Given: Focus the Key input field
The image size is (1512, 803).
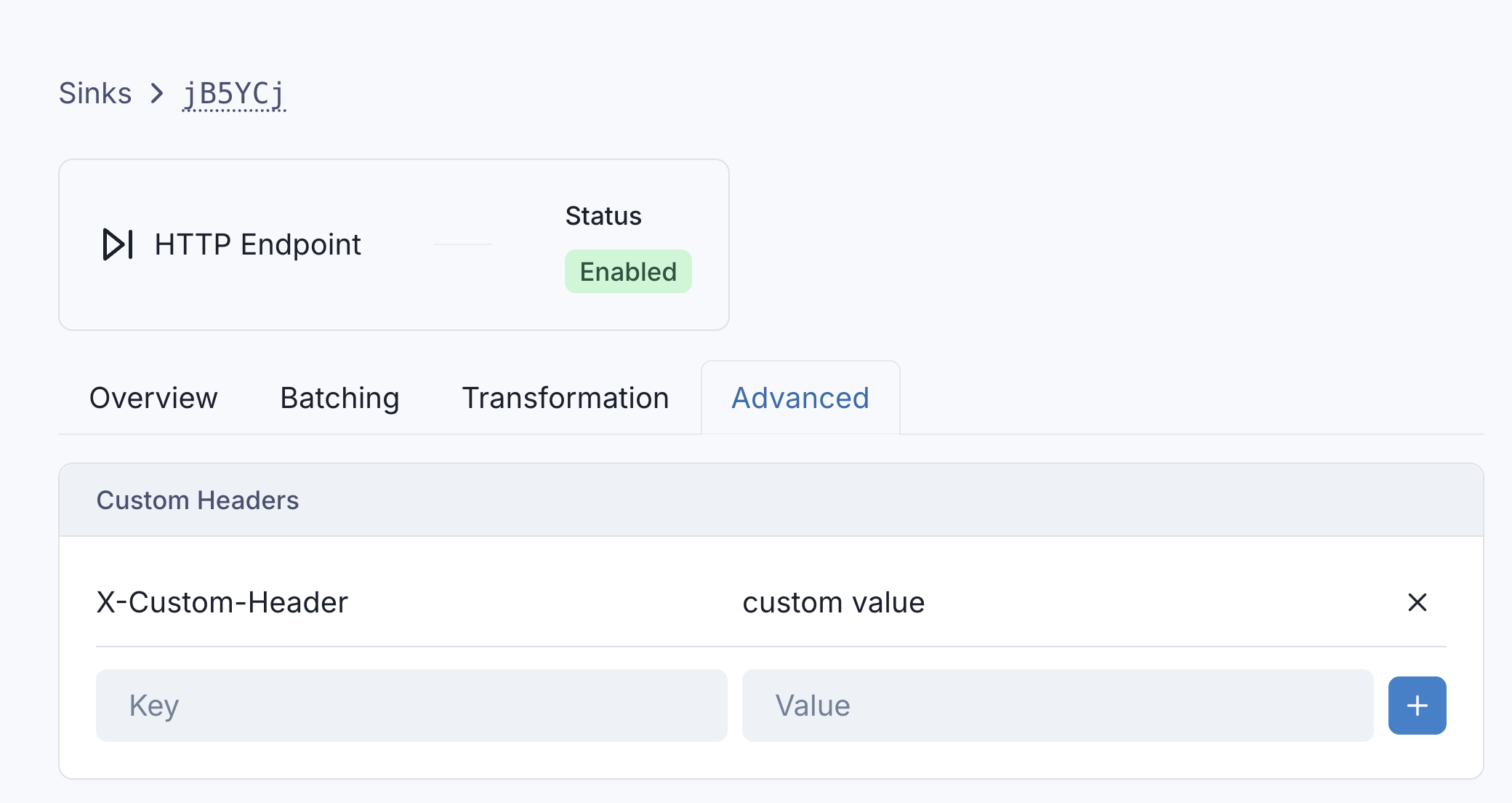Looking at the screenshot, I should click(411, 706).
